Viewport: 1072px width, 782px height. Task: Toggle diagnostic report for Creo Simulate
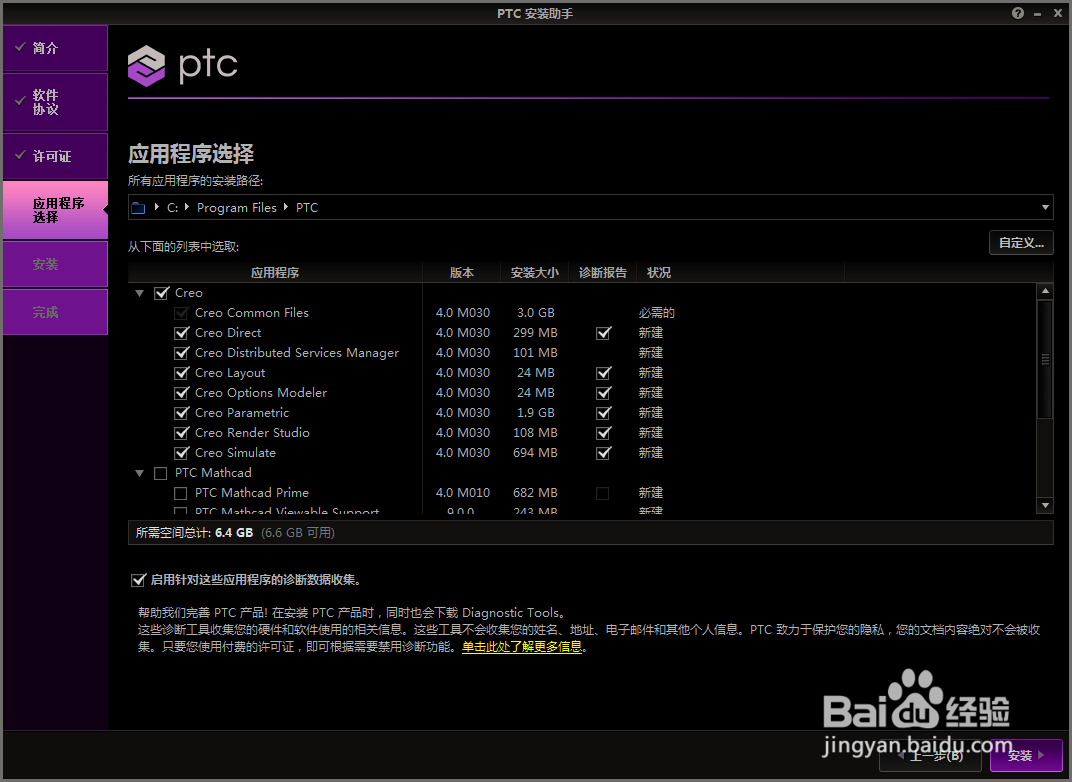coord(603,453)
